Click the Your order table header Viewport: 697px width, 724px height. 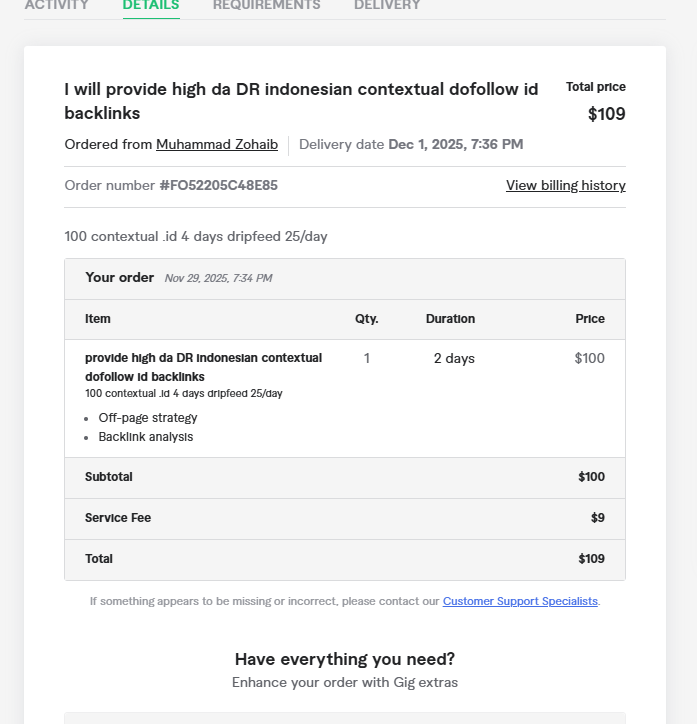(120, 278)
